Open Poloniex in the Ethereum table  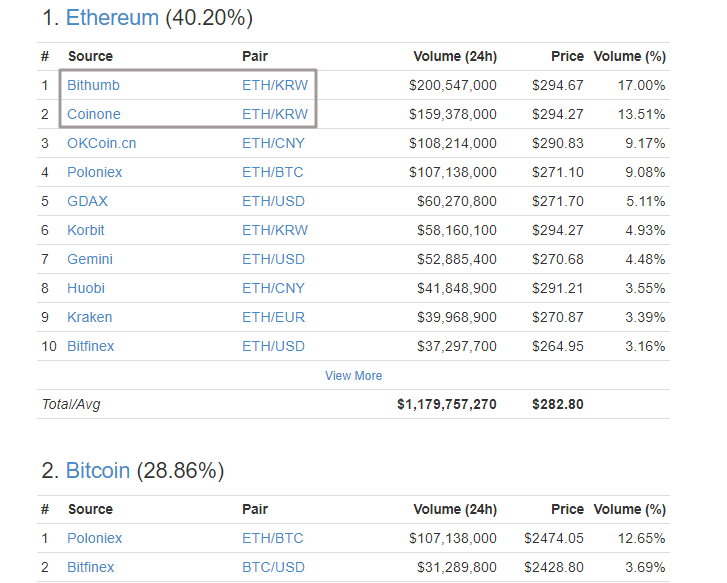point(95,172)
